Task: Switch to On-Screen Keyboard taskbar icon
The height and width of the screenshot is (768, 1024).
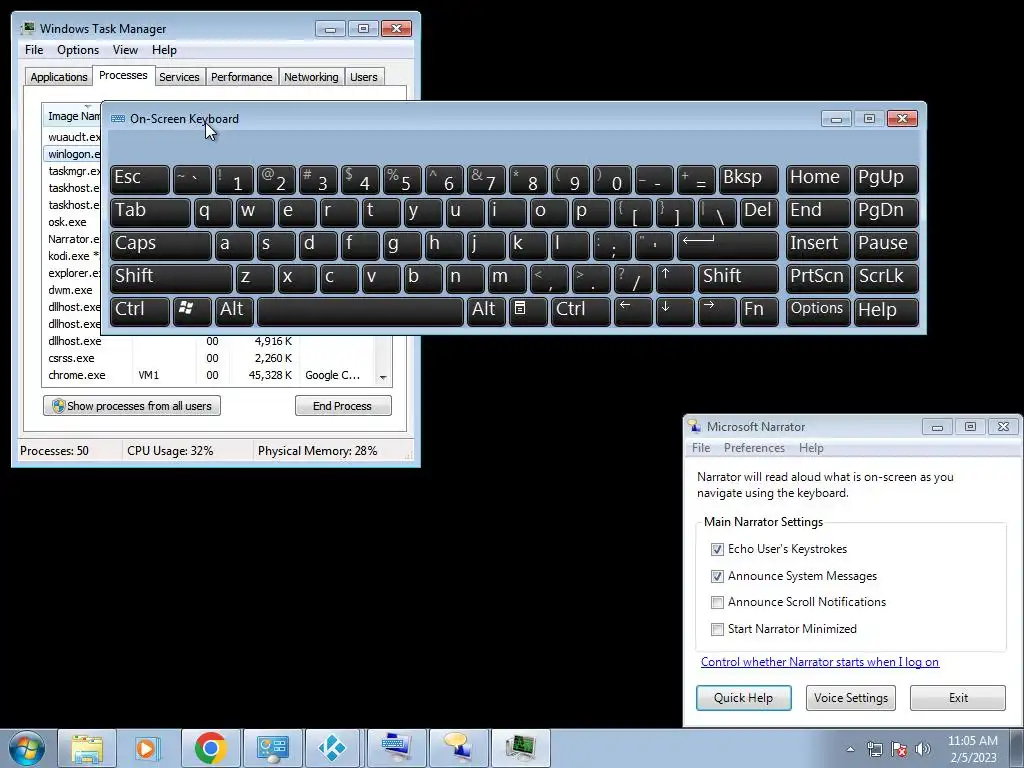Action: [x=396, y=748]
